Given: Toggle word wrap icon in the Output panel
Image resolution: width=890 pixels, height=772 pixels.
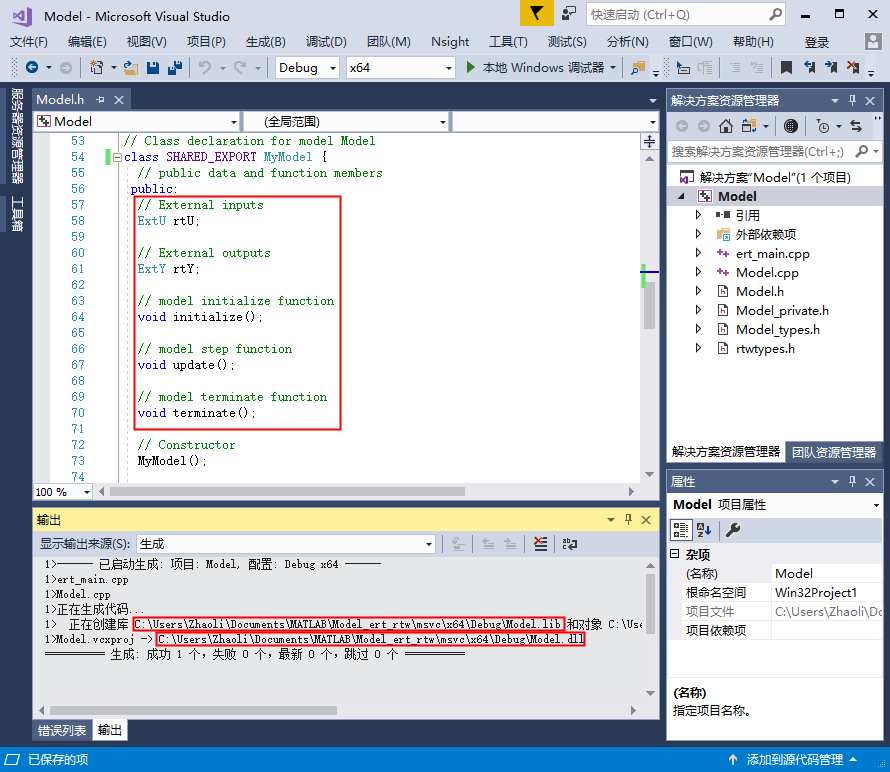Looking at the screenshot, I should click(x=569, y=544).
